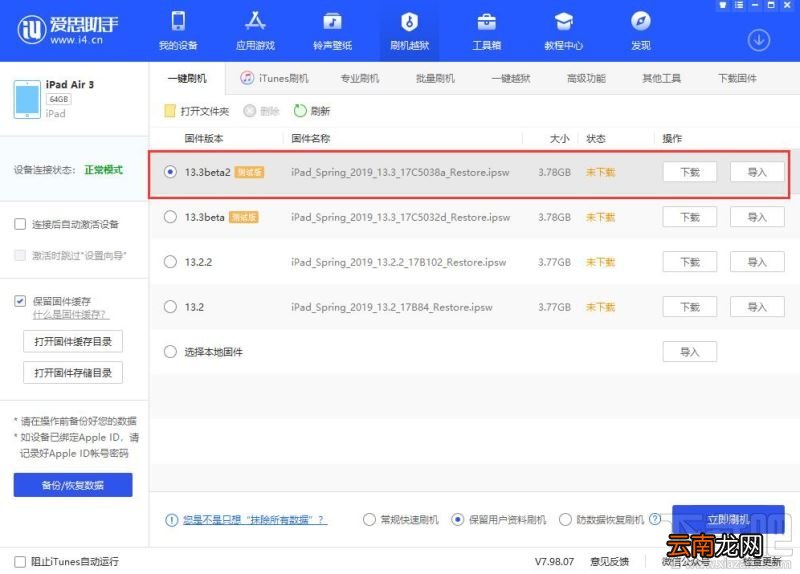Start flashing with 立即刷机 button
The width and height of the screenshot is (800, 574).
(x=728, y=519)
